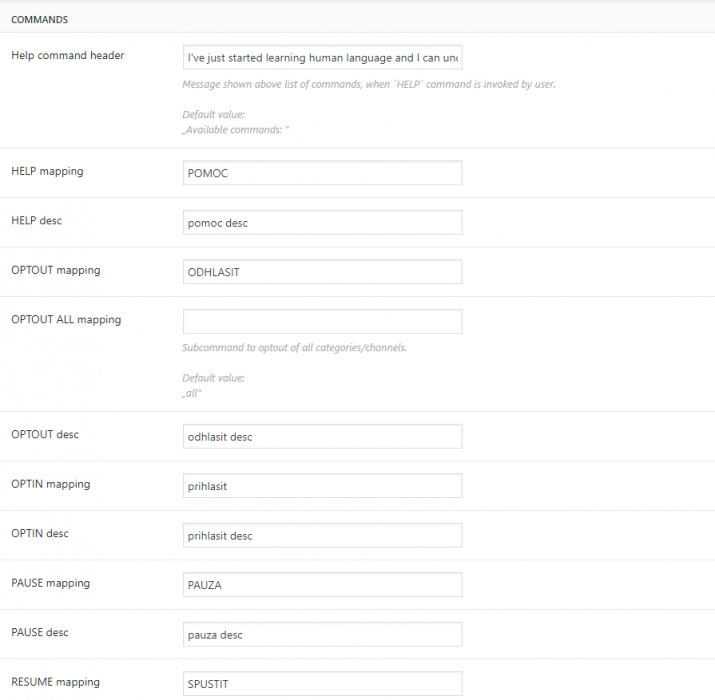Screen dimensions: 715x700
Task: Edit the PAUSE mapping field containing PAUZA
Action: (322, 585)
